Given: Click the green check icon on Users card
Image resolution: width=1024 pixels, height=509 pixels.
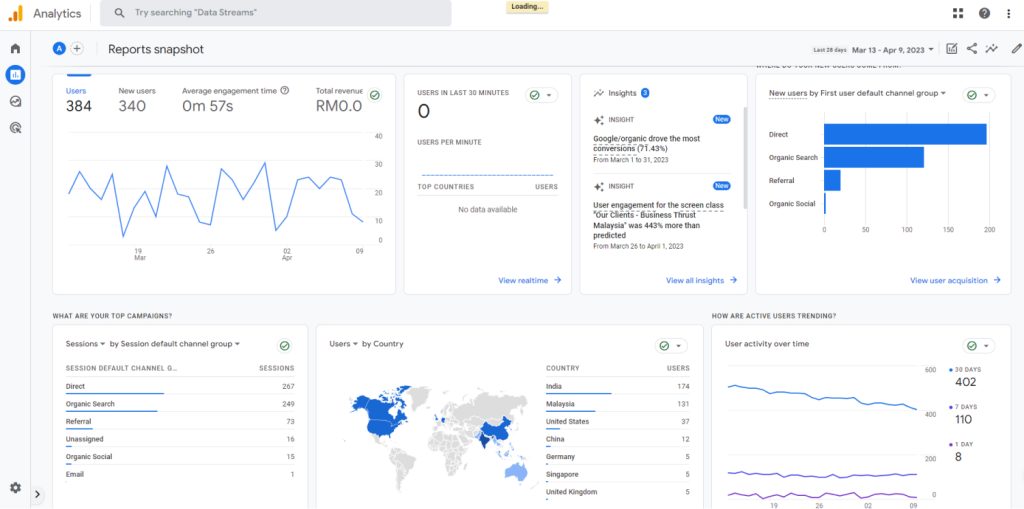Looking at the screenshot, I should point(375,95).
